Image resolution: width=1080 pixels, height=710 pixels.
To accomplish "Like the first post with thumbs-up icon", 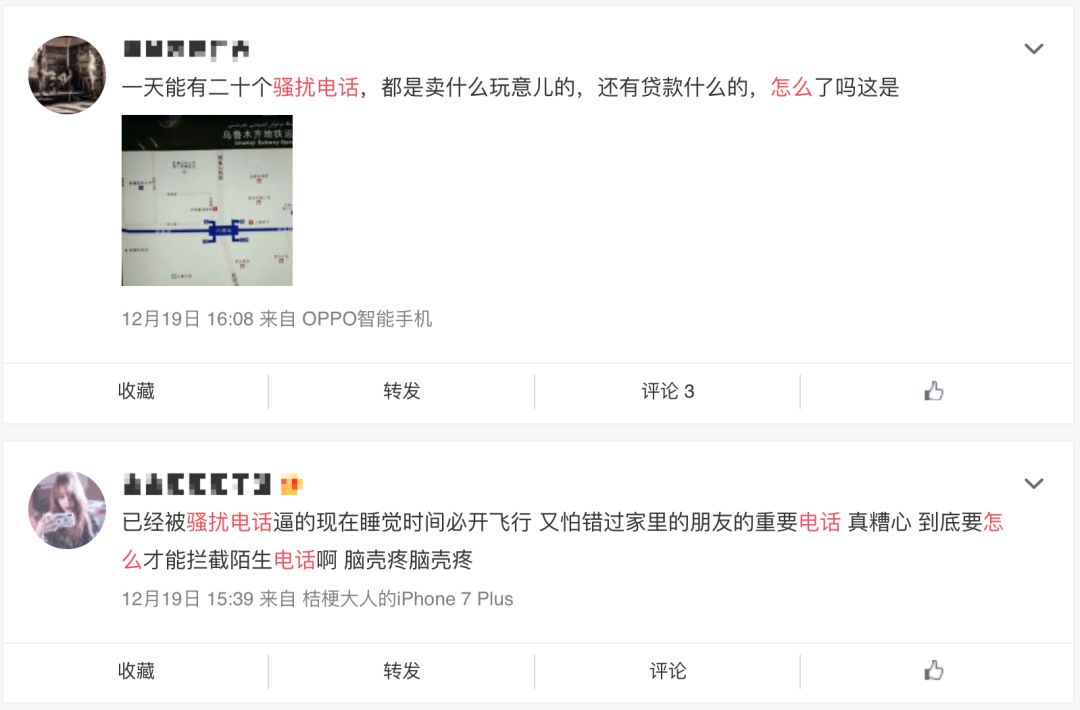I will pyautogui.click(x=933, y=391).
